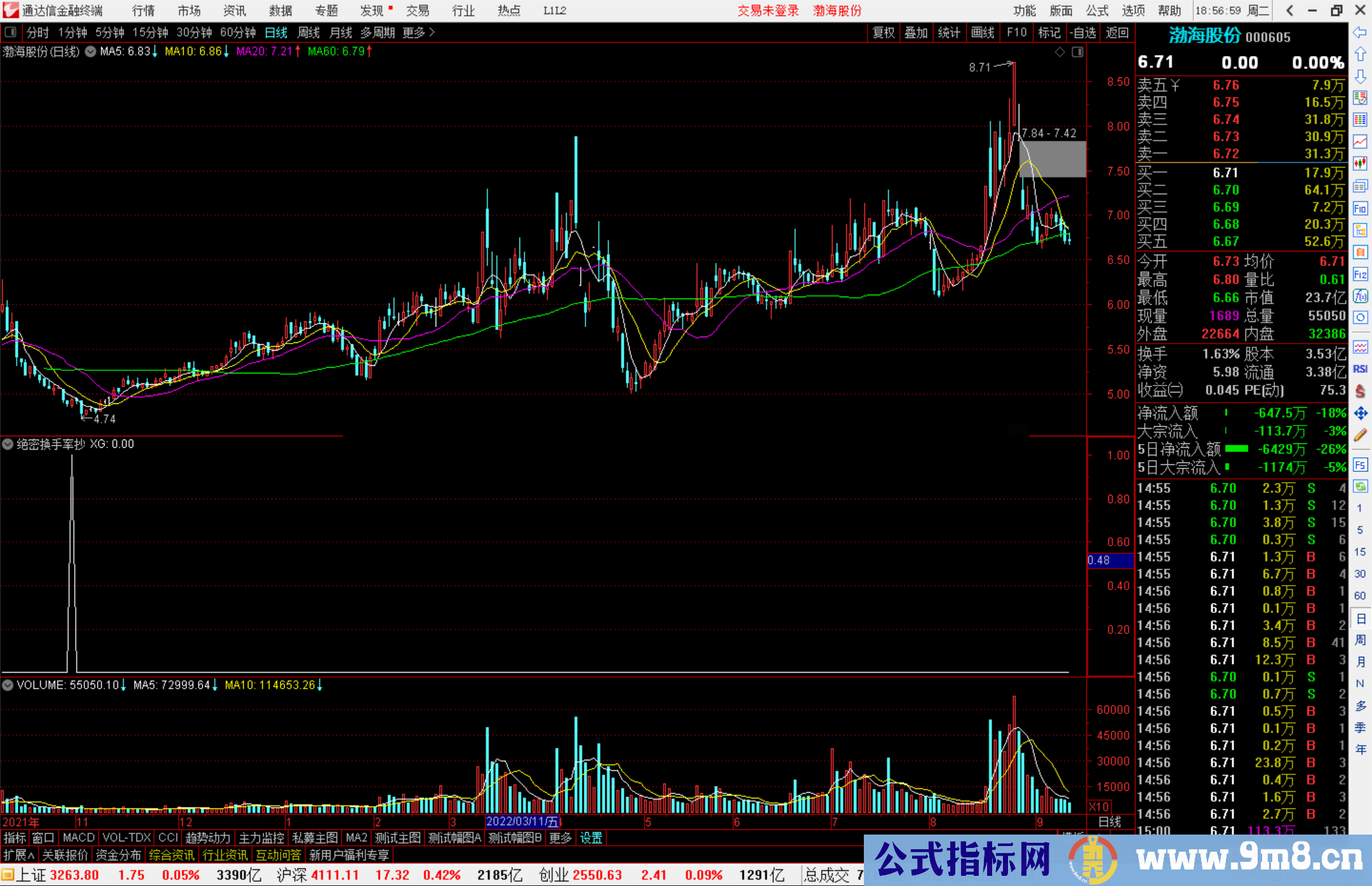Select the pencil drawing tool icon
This screenshot has width=1372, height=886.
point(1360,435)
